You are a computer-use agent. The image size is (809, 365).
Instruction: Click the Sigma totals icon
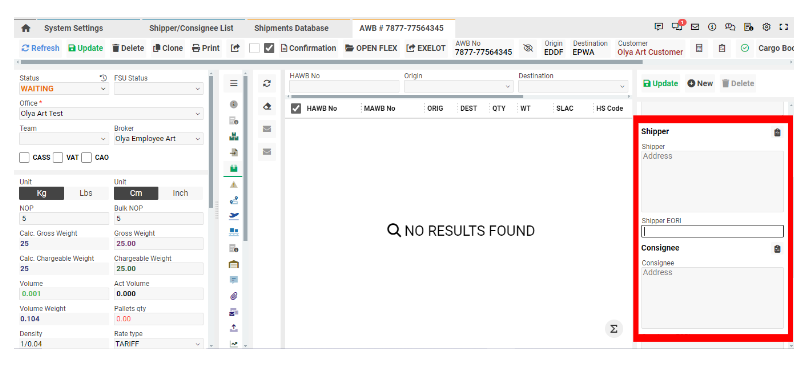coord(613,329)
